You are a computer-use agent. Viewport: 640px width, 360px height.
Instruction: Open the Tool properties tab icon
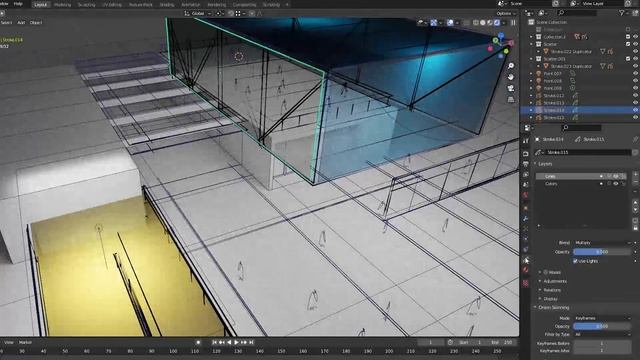click(x=526, y=141)
